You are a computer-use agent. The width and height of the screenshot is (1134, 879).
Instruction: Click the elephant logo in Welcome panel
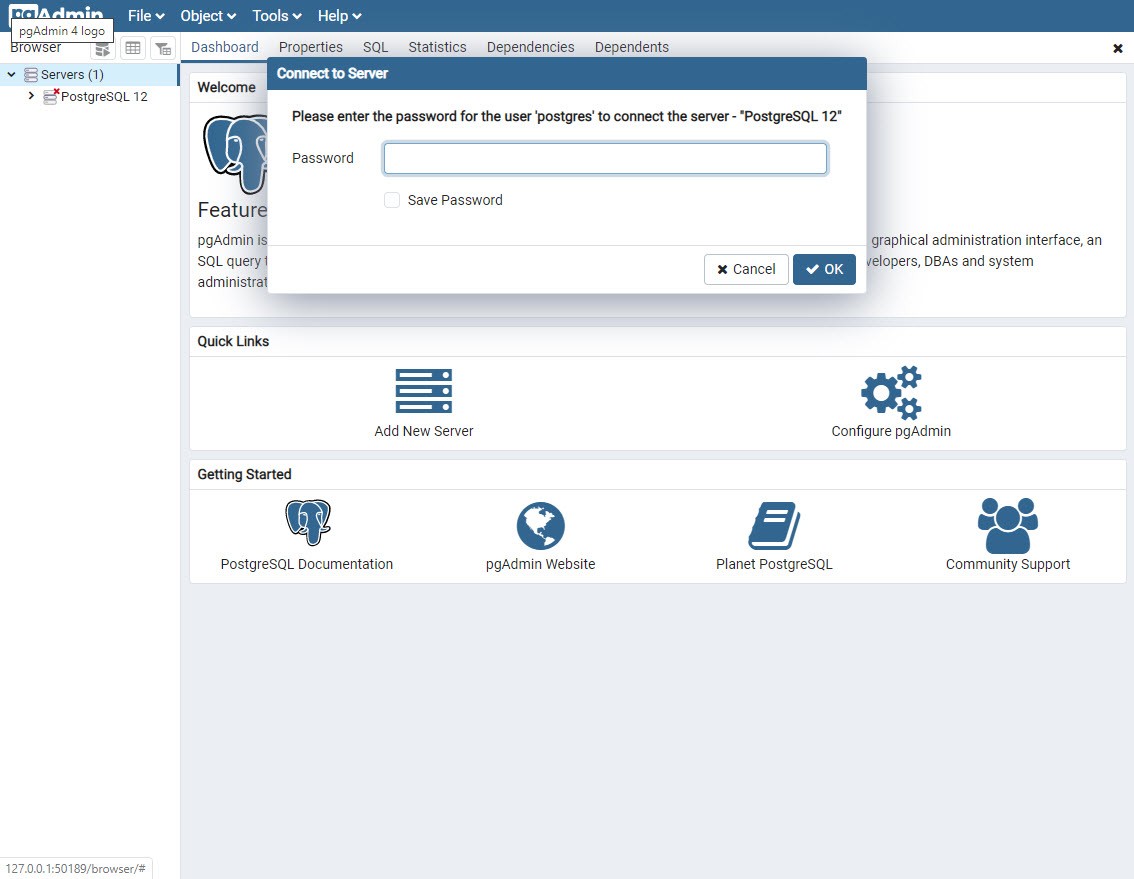pos(236,153)
